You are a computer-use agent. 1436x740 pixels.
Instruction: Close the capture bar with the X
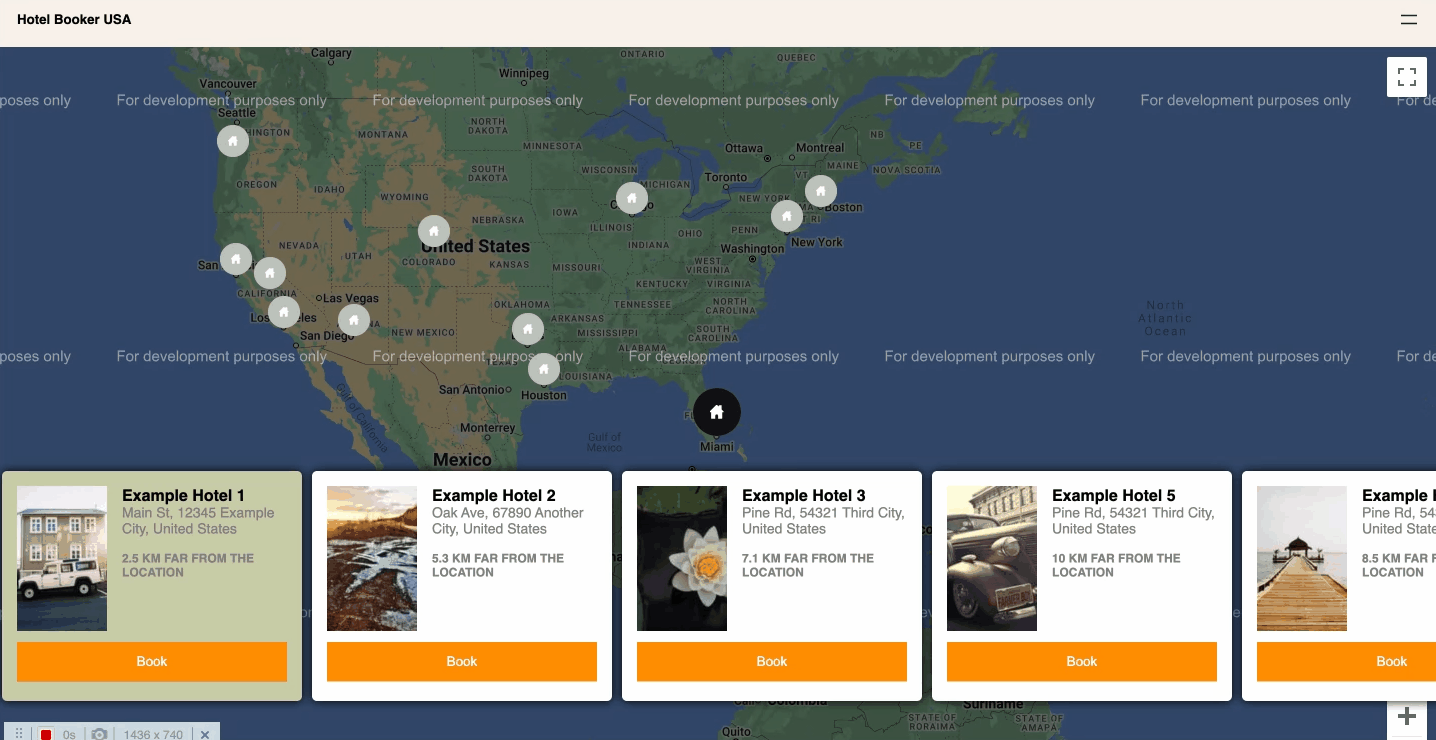(205, 734)
